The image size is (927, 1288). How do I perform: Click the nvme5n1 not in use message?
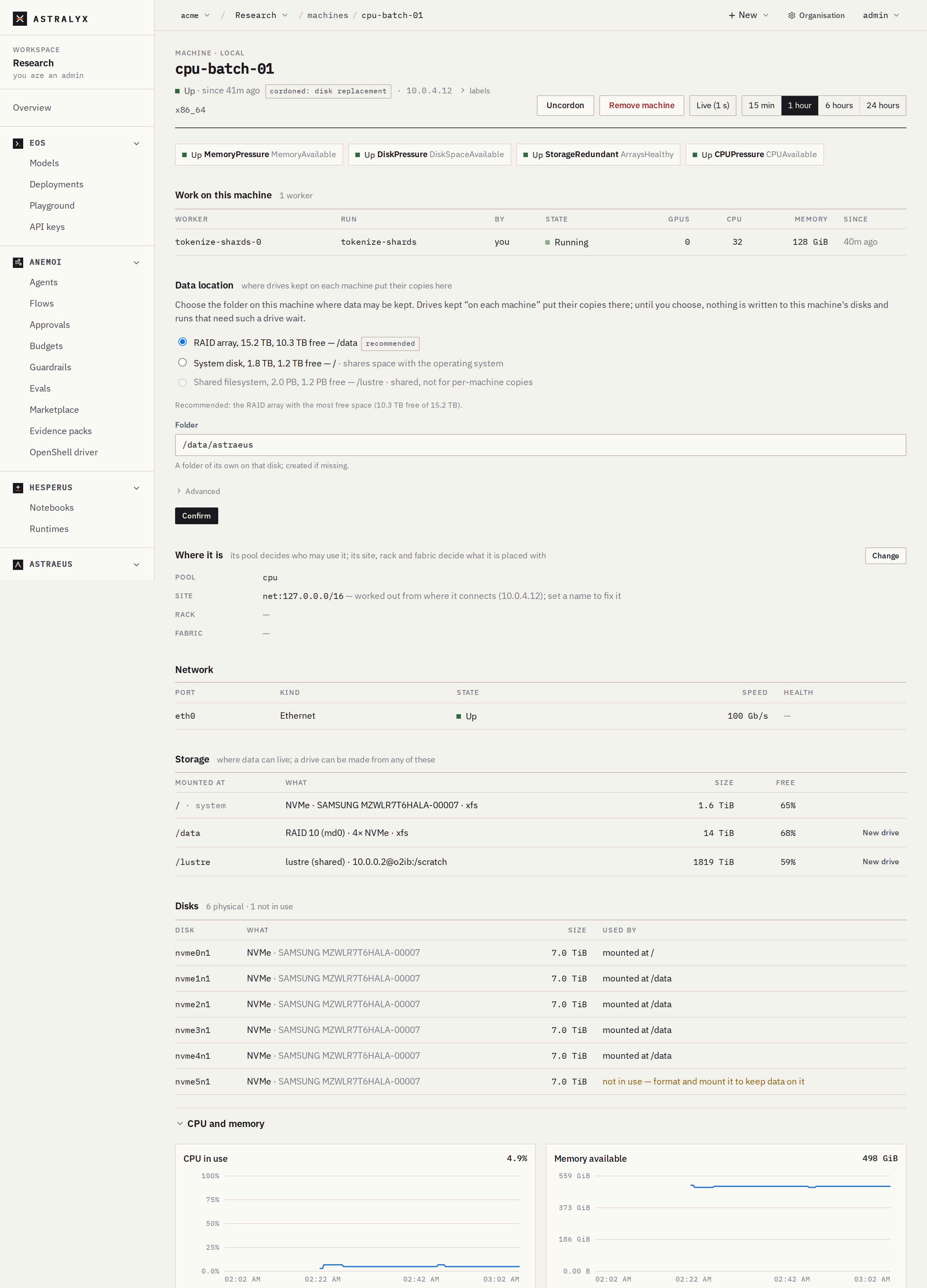[703, 1081]
